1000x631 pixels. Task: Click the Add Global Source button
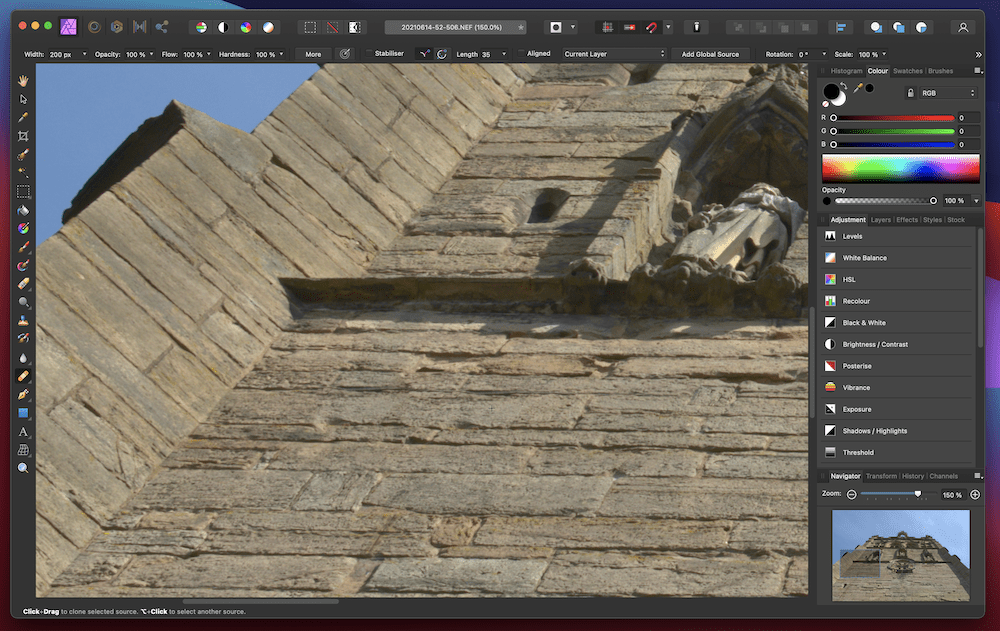[710, 53]
